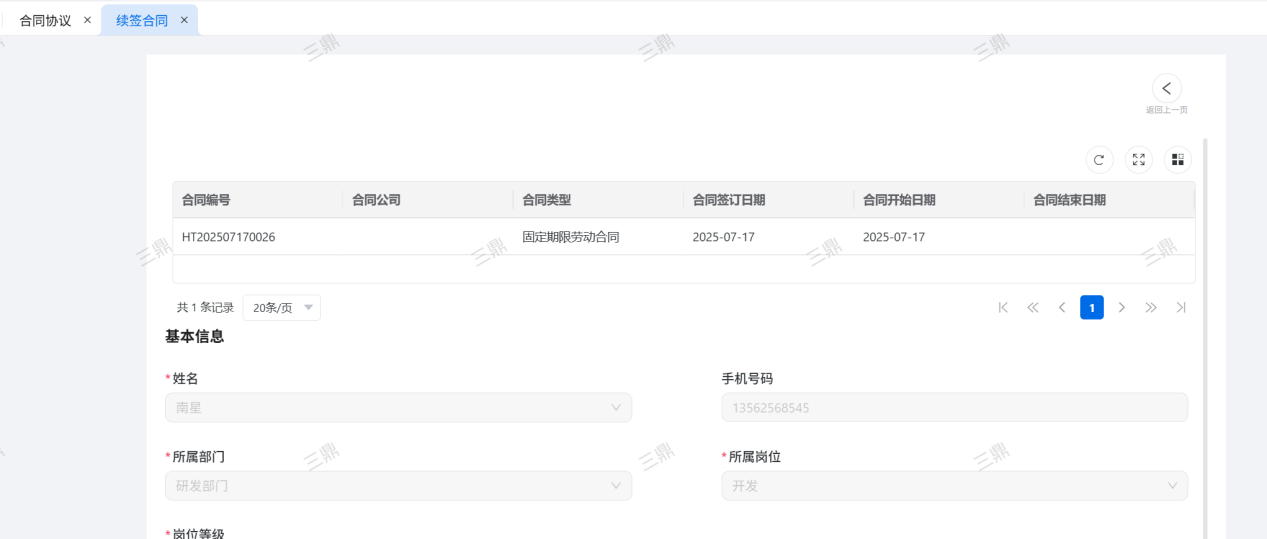Switch to the 合同协议 tab
The image size is (1267, 539).
[45, 20]
